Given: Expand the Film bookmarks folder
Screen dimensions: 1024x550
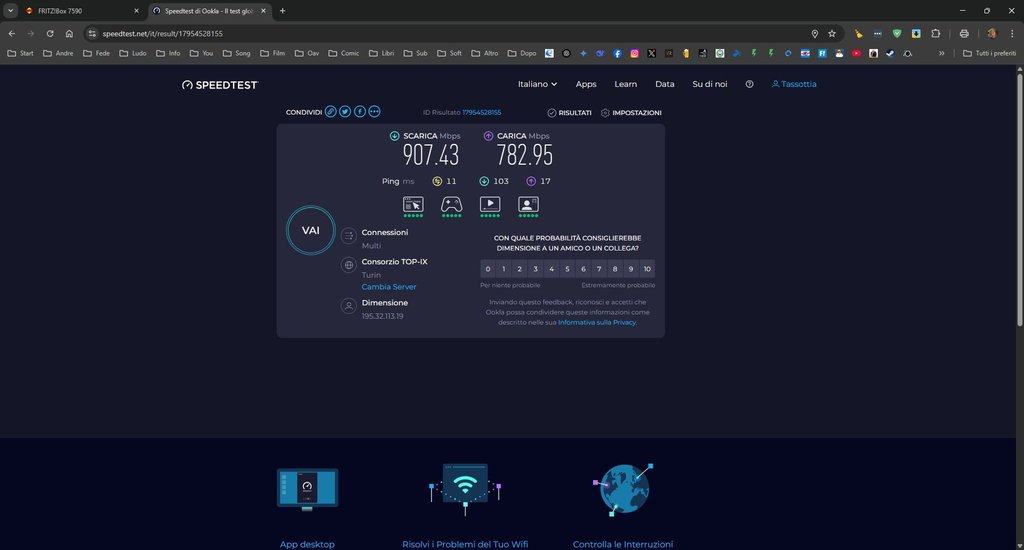Looking at the screenshot, I should coord(271,53).
